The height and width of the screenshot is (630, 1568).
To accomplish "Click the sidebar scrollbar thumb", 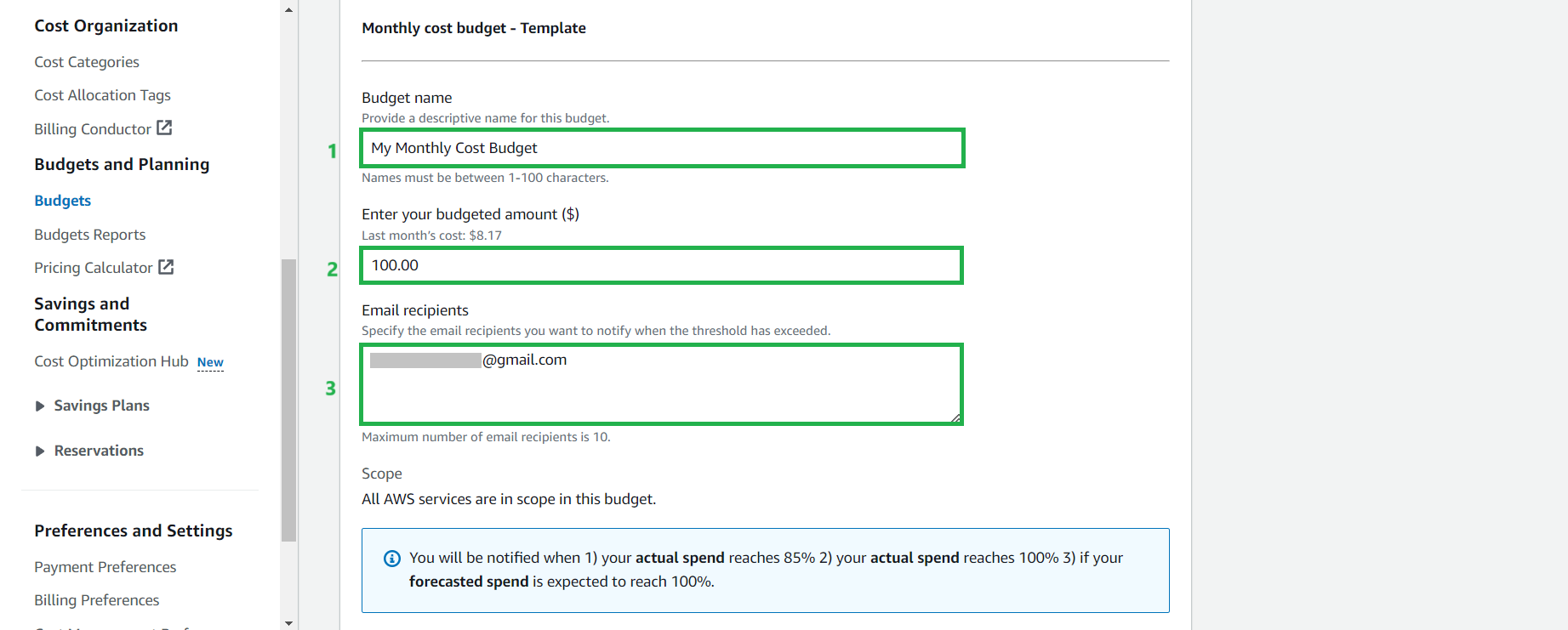I will point(289,400).
